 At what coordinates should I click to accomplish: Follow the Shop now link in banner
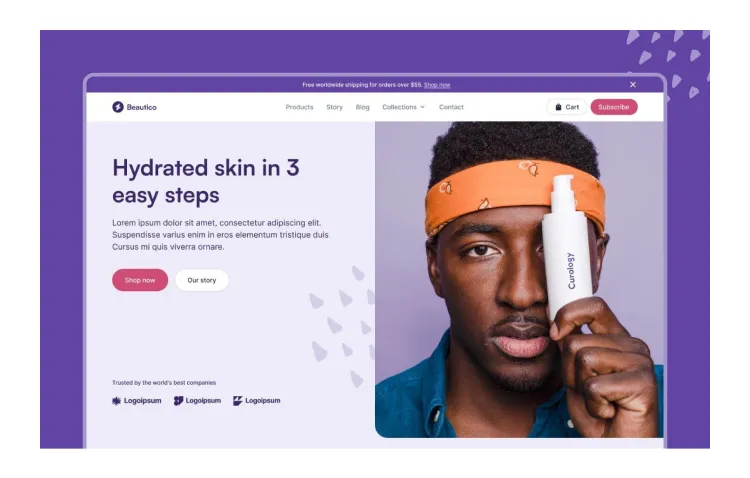point(437,85)
